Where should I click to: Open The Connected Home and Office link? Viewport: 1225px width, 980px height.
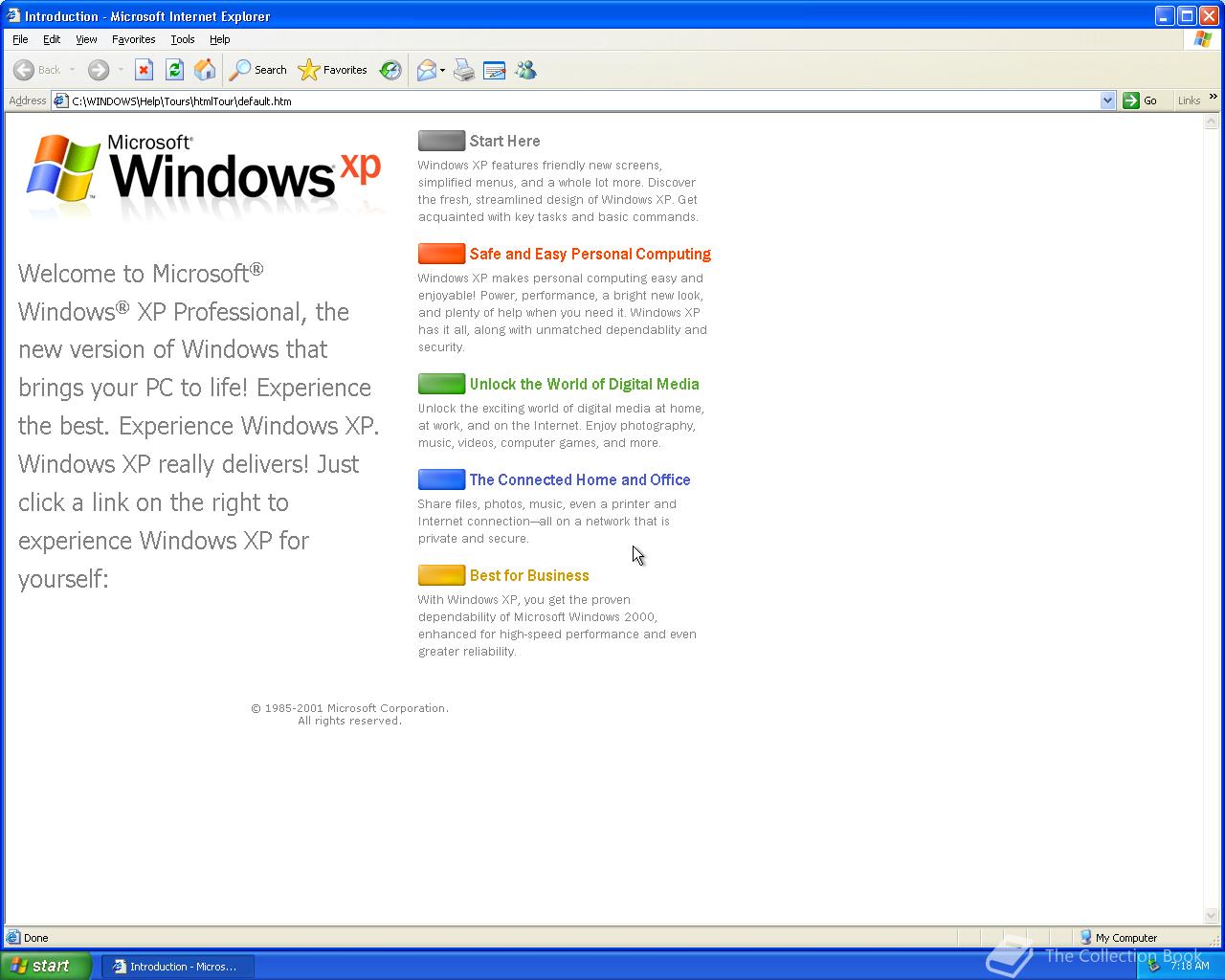[579, 479]
